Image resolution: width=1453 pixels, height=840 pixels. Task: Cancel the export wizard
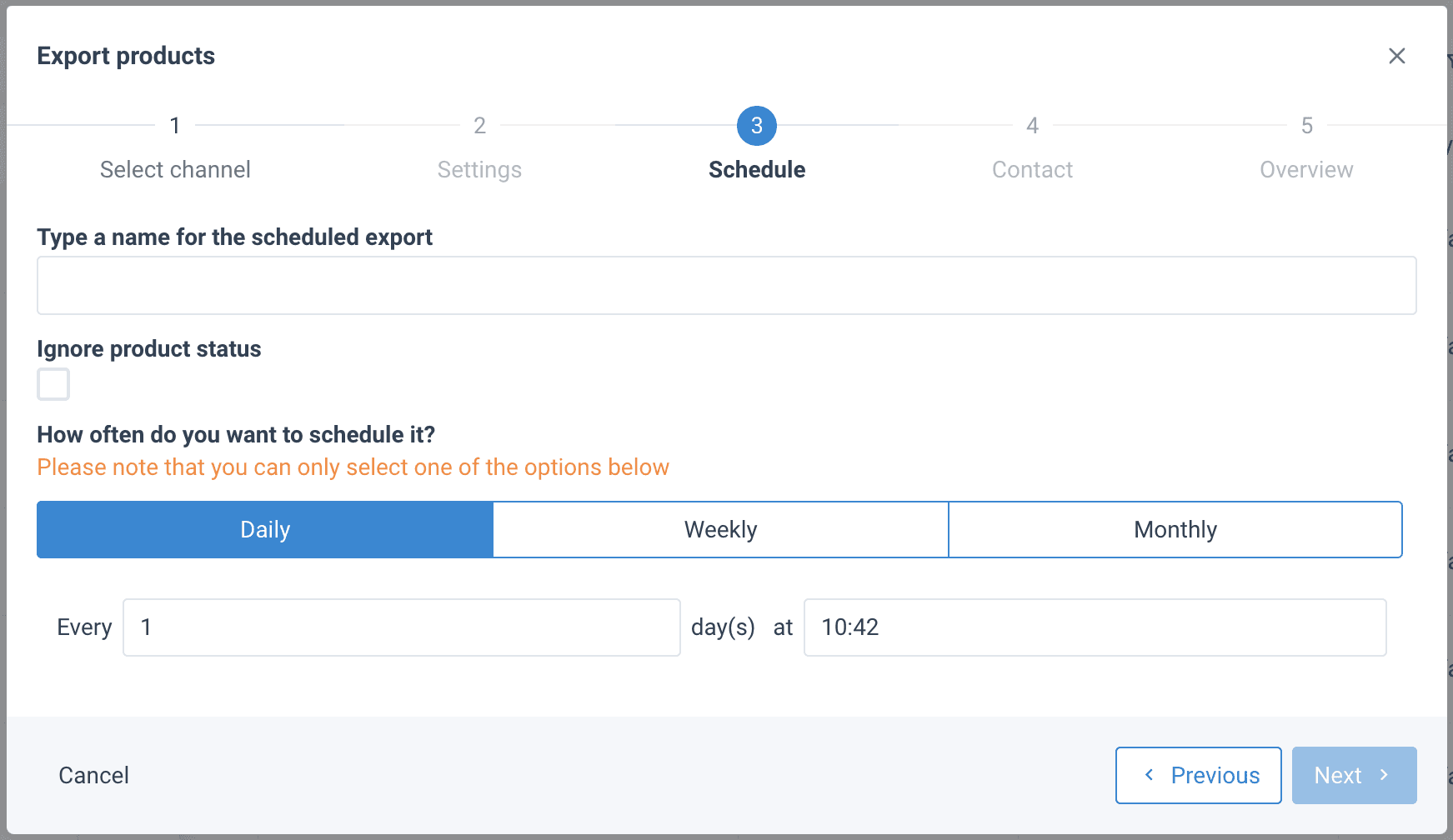(x=93, y=775)
